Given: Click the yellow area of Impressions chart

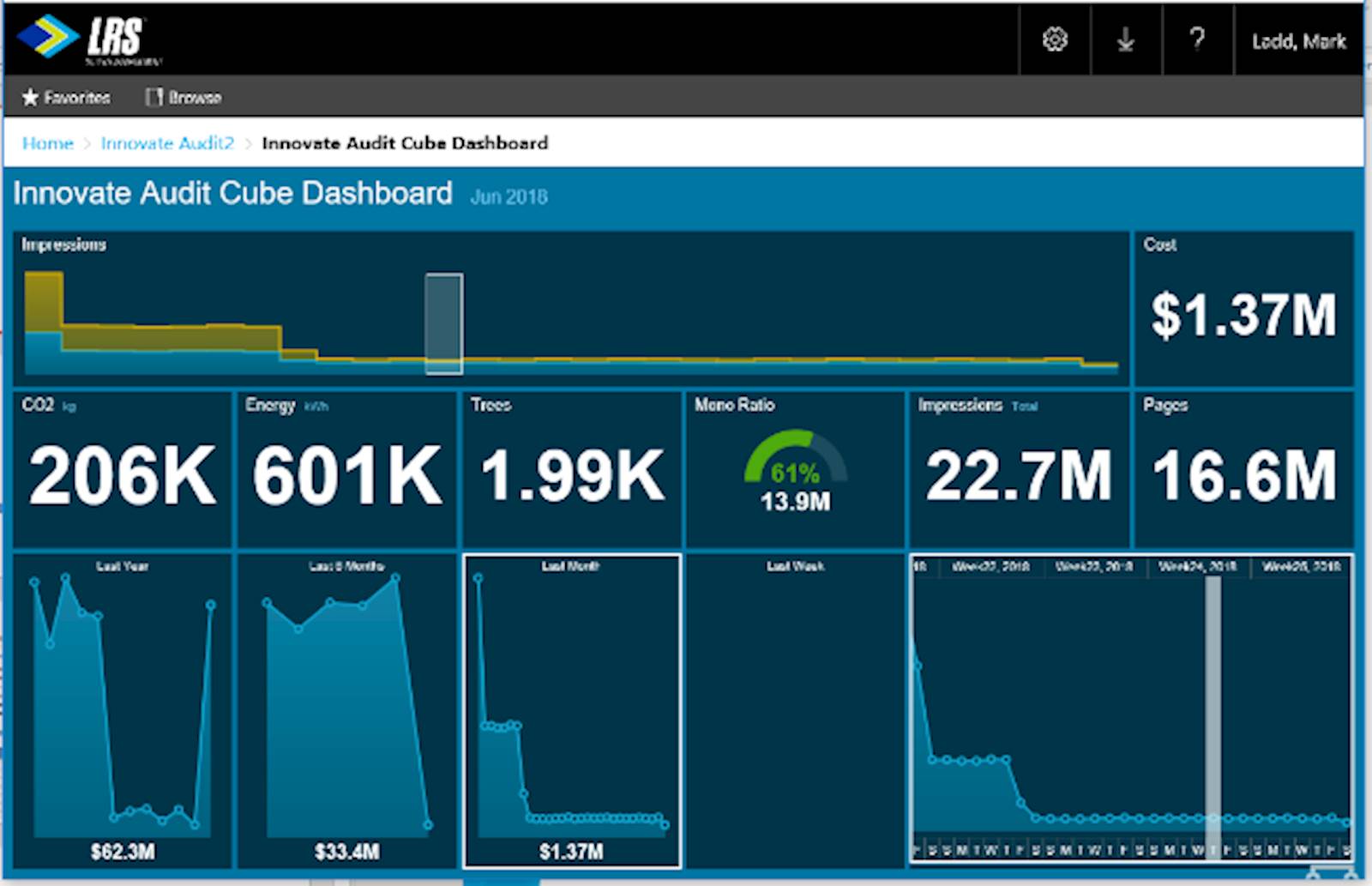Looking at the screenshot, I should (x=171, y=336).
